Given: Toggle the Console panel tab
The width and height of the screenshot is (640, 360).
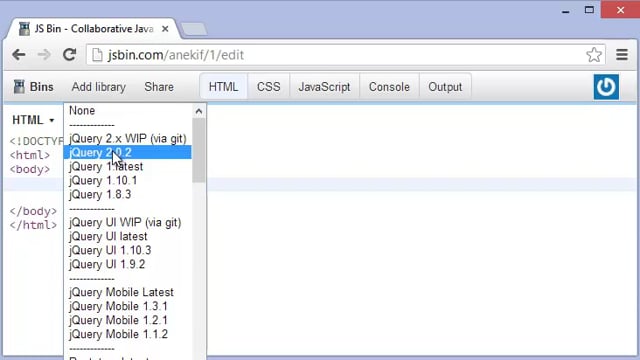Looking at the screenshot, I should tap(389, 87).
